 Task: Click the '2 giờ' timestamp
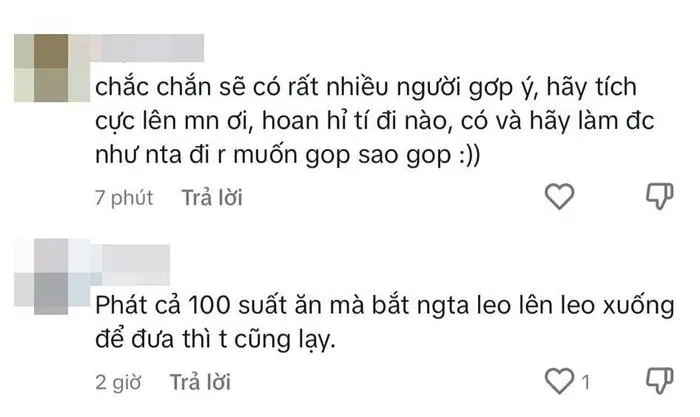pyautogui.click(x=118, y=383)
